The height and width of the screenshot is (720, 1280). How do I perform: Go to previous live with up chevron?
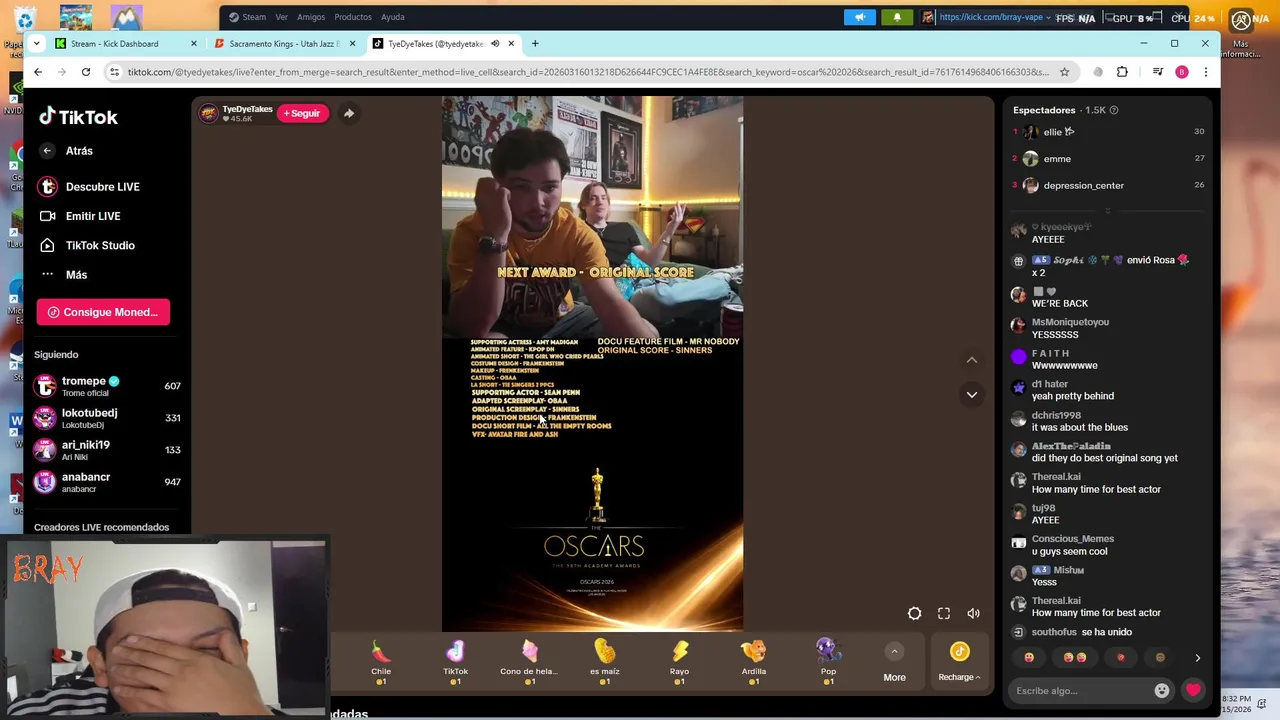pos(971,360)
